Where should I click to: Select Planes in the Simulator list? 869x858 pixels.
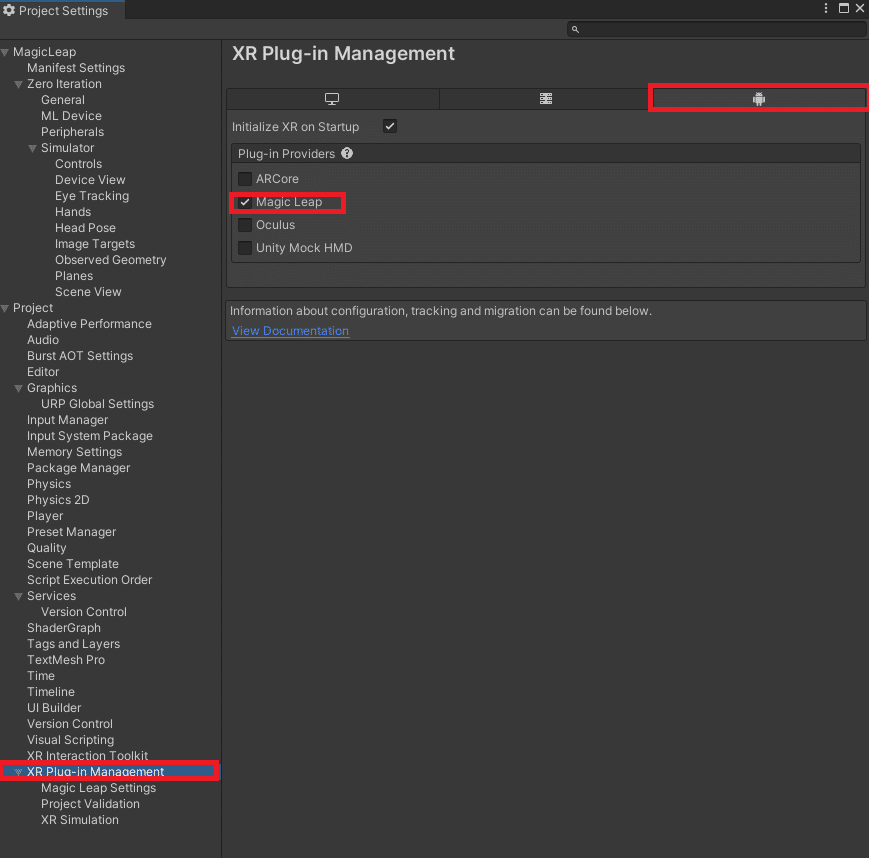pos(74,276)
